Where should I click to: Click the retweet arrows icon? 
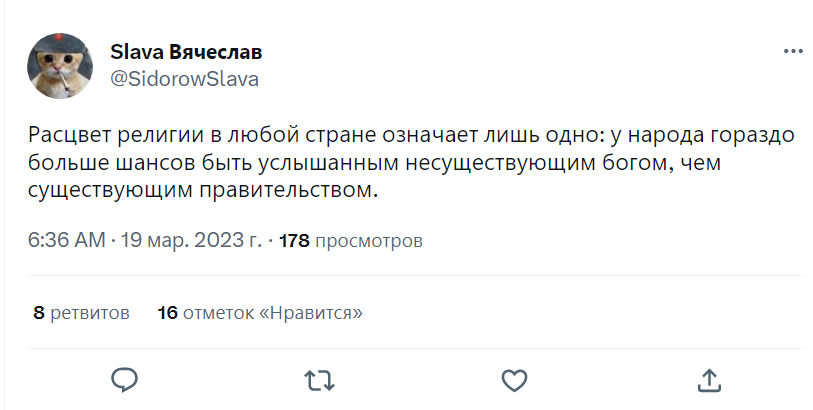(318, 380)
